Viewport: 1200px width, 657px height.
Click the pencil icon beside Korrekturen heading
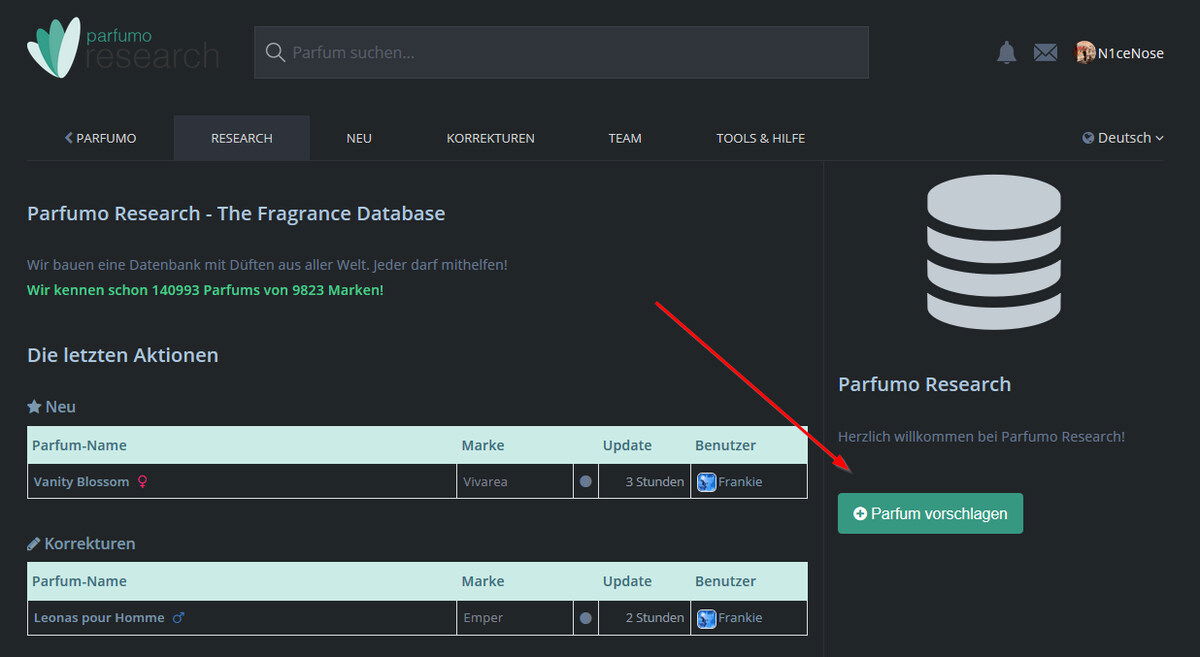coord(34,544)
